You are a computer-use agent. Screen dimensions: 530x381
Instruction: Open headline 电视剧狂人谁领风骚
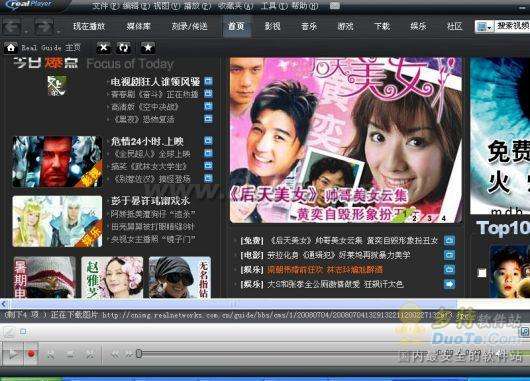[155, 81]
